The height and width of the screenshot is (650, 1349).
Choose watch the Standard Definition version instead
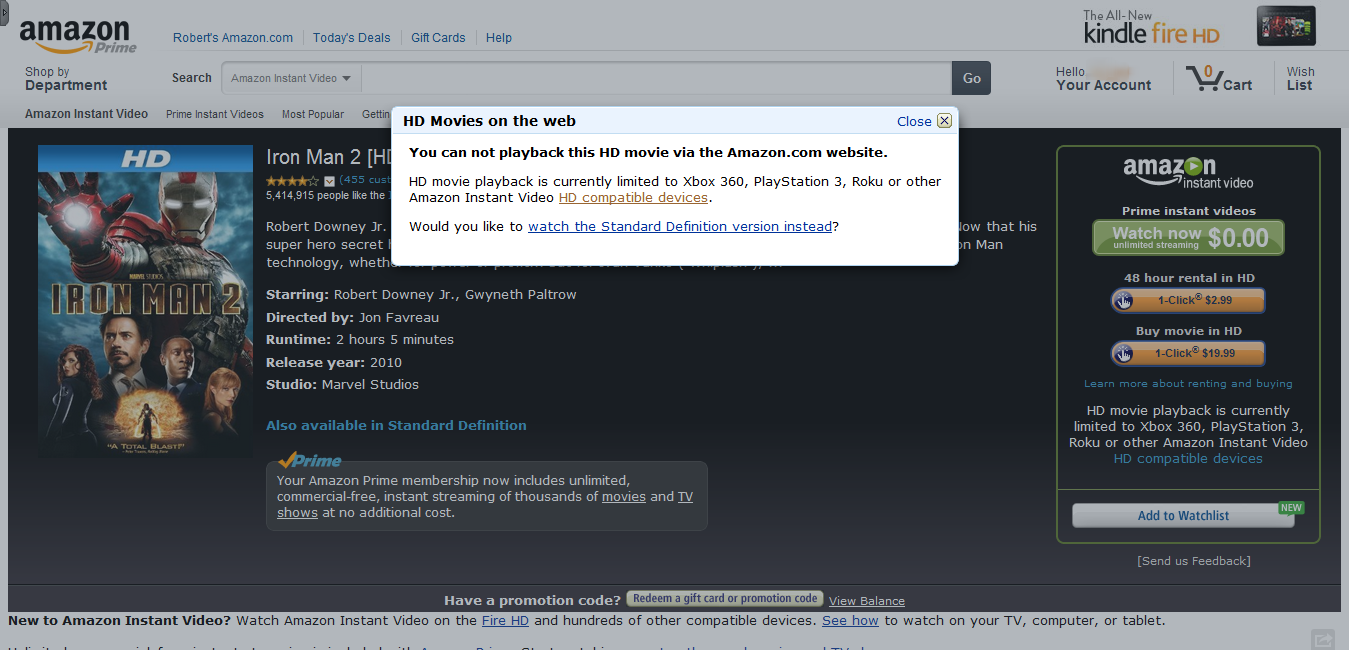[x=680, y=227]
